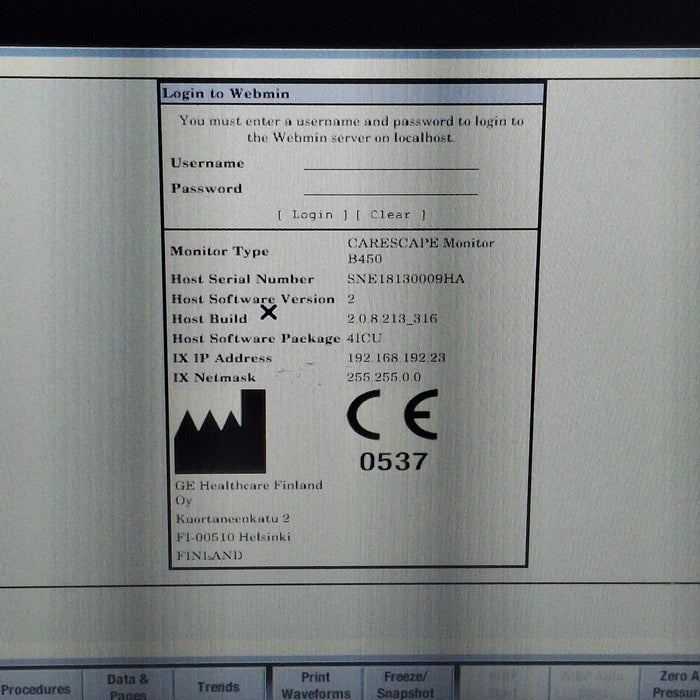
Task: Click the serial number 'SNE18130009HA'
Action: (x=406, y=279)
